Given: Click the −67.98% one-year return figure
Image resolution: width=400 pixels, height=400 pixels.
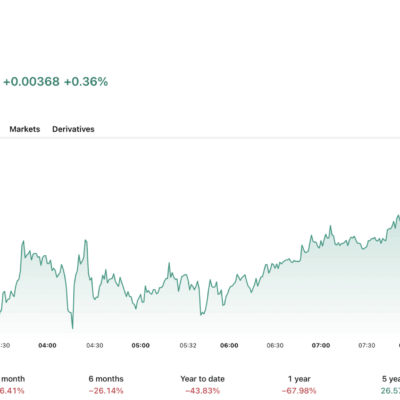Looking at the screenshot, I should pos(299,390).
